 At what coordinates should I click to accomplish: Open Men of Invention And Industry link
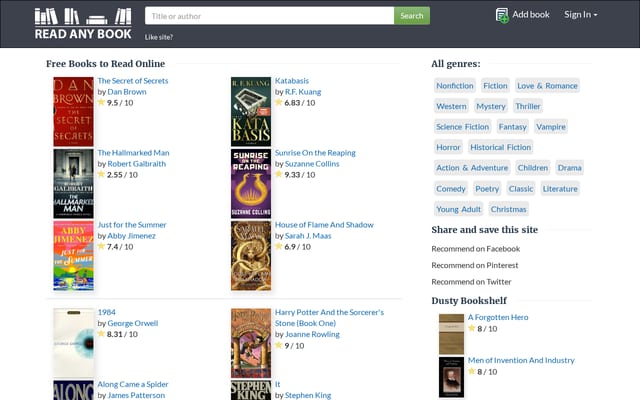[521, 360]
